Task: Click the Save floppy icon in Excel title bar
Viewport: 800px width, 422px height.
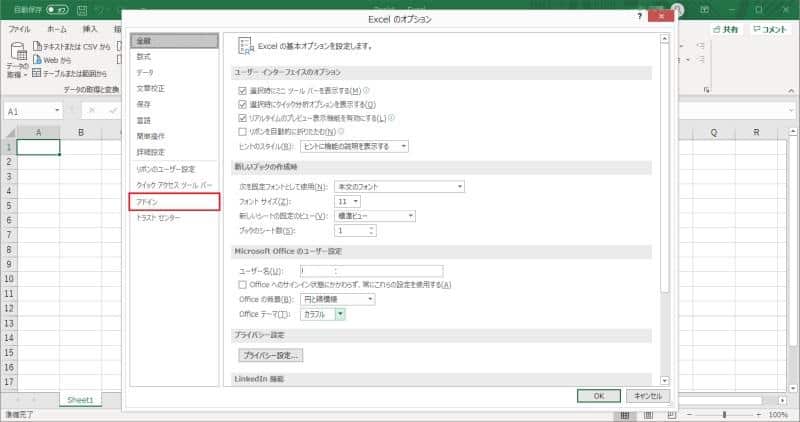Action: click(82, 10)
